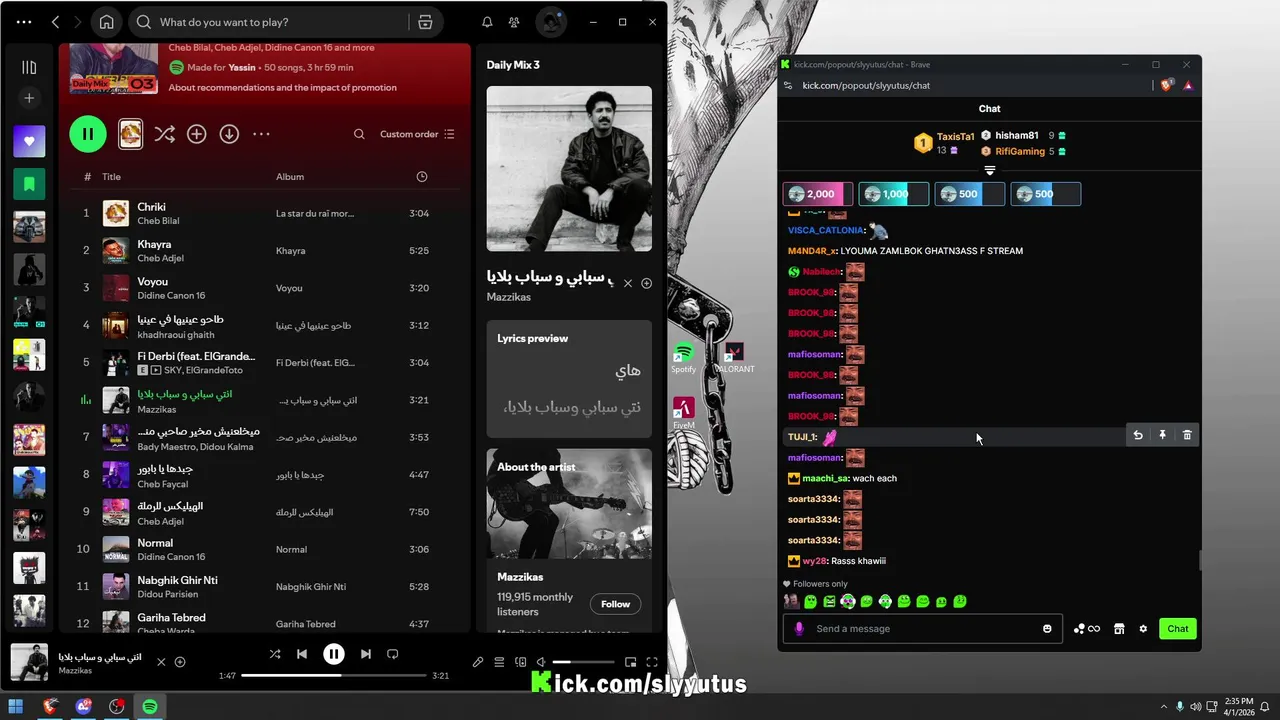Open the Kick shop storefront icon
1280x720 pixels.
click(x=1119, y=629)
